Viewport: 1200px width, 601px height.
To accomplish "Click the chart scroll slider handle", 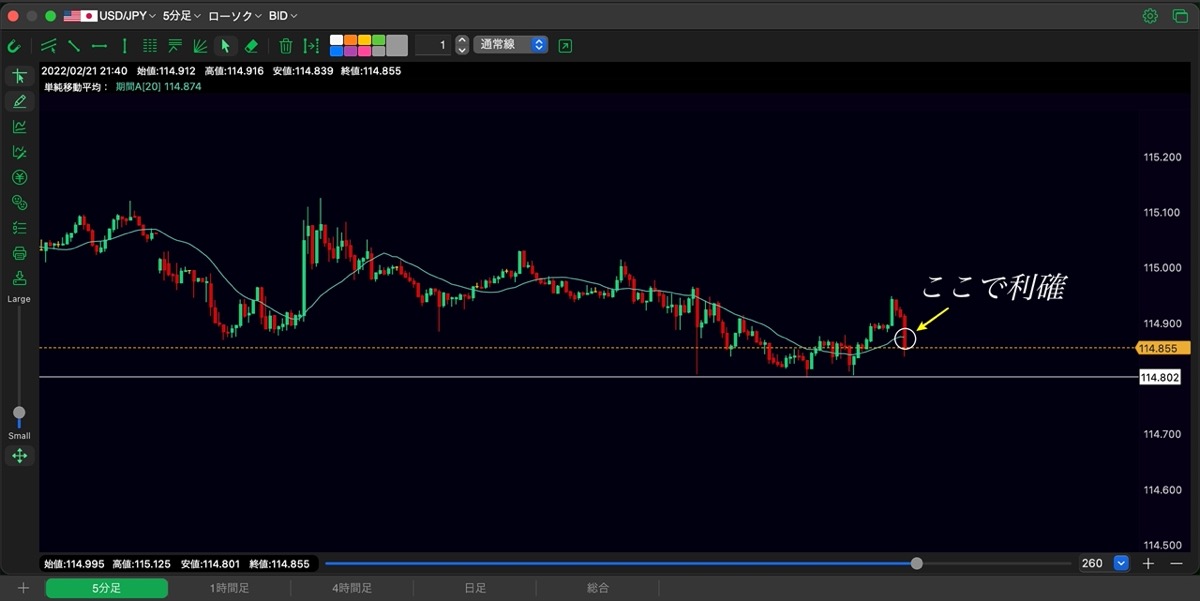I will tap(917, 564).
